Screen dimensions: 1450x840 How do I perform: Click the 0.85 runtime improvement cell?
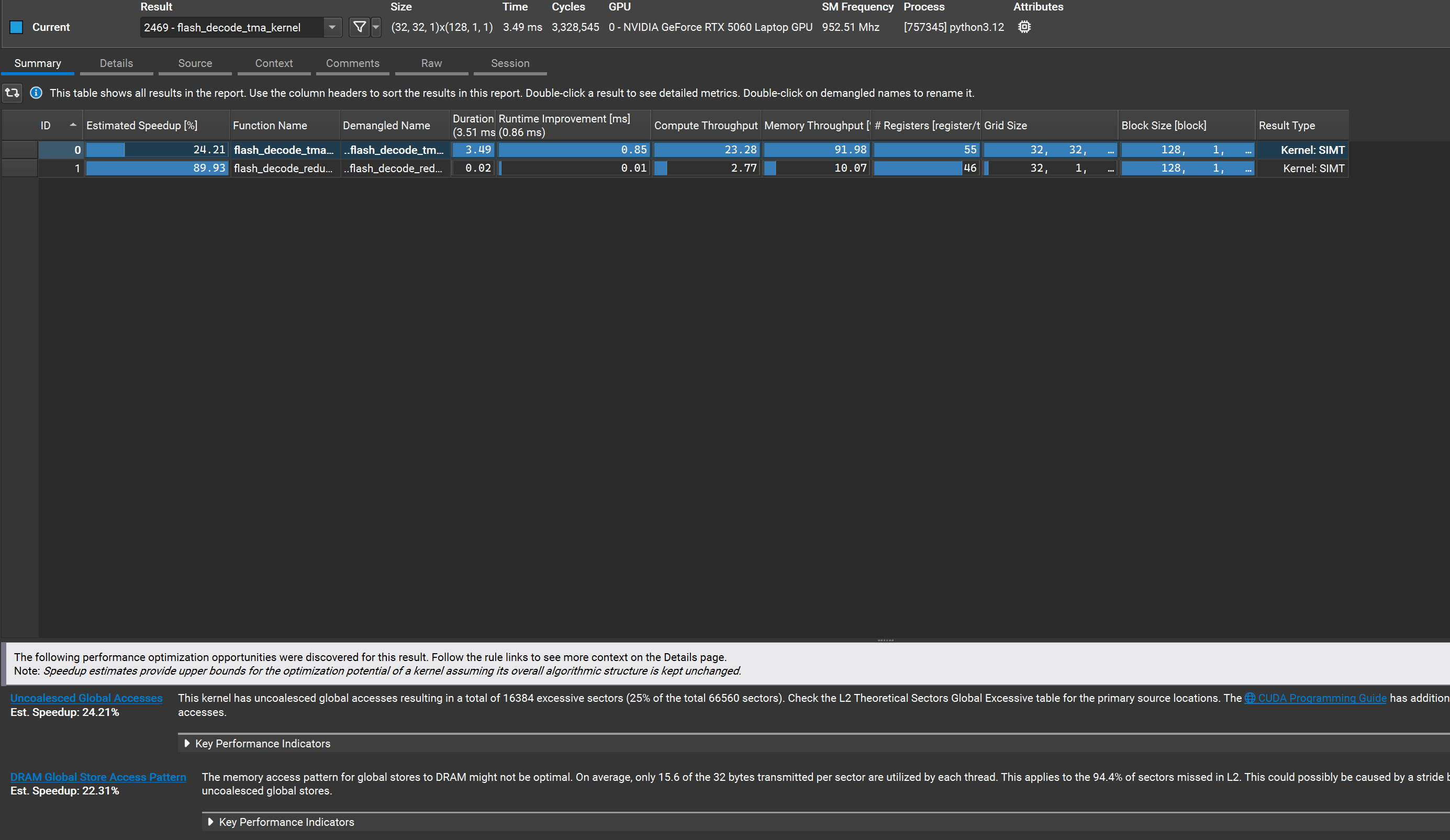573,150
